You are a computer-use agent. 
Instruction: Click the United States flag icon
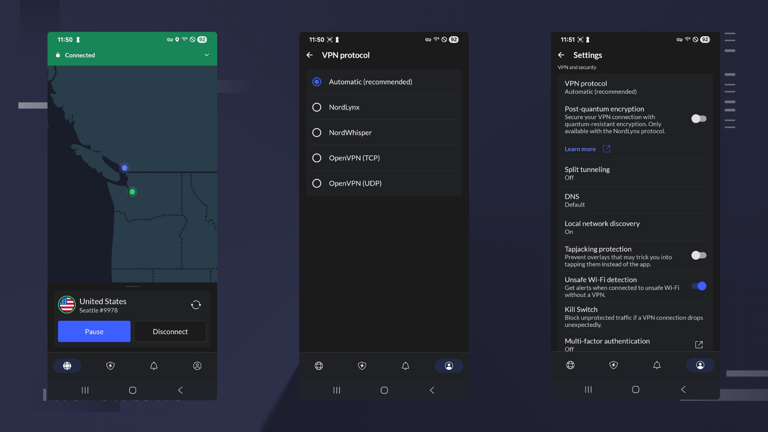67,305
